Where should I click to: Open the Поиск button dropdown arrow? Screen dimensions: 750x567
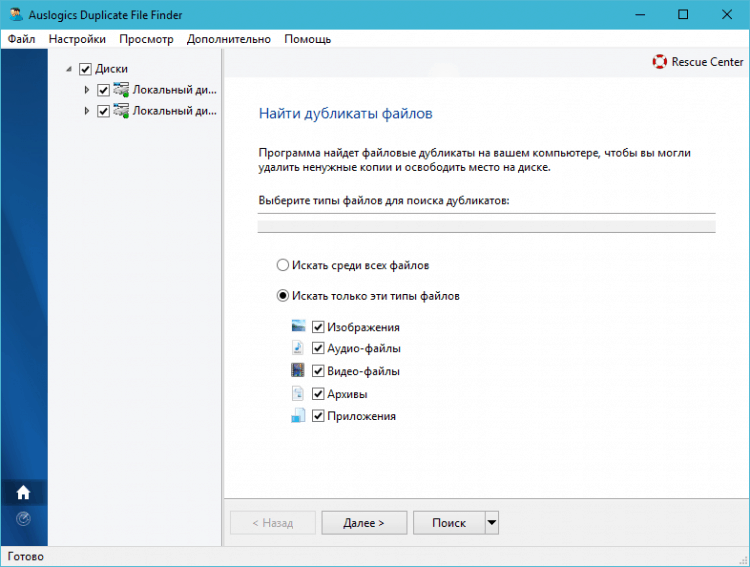click(492, 523)
